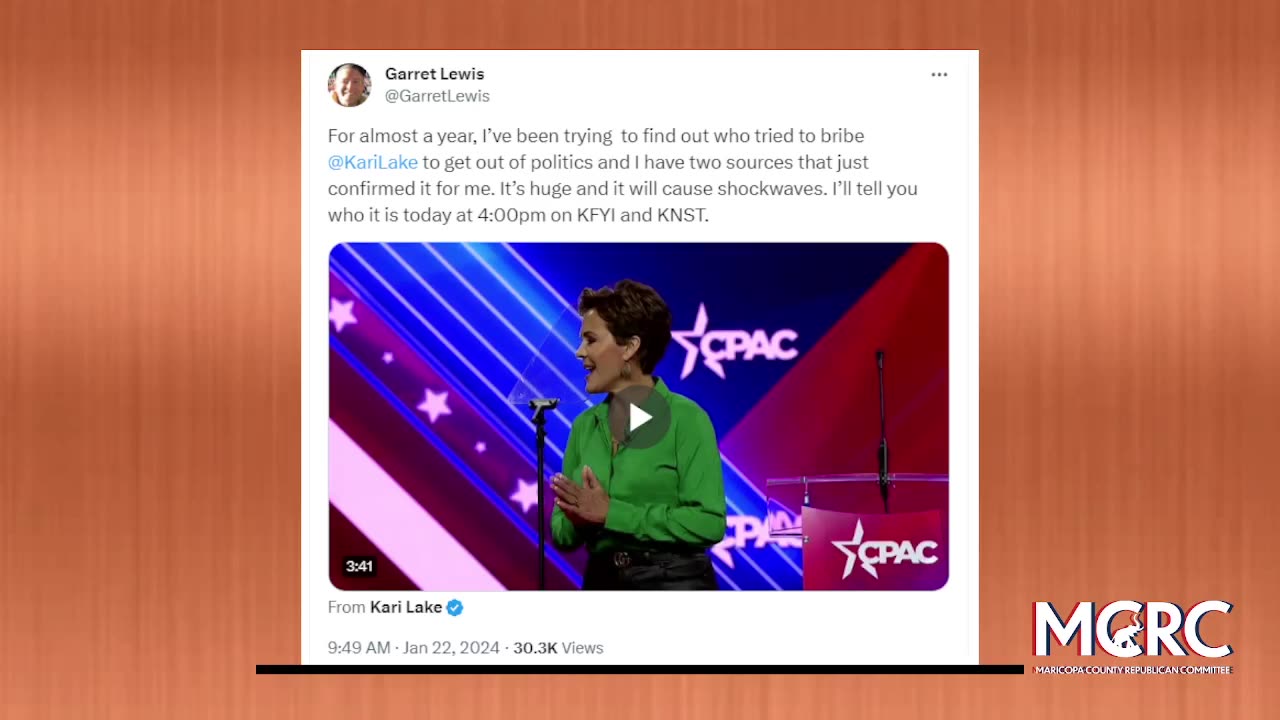Click the large CPAC star logo backdrop
Image resolution: width=1280 pixels, height=720 pixels.
[x=735, y=342]
